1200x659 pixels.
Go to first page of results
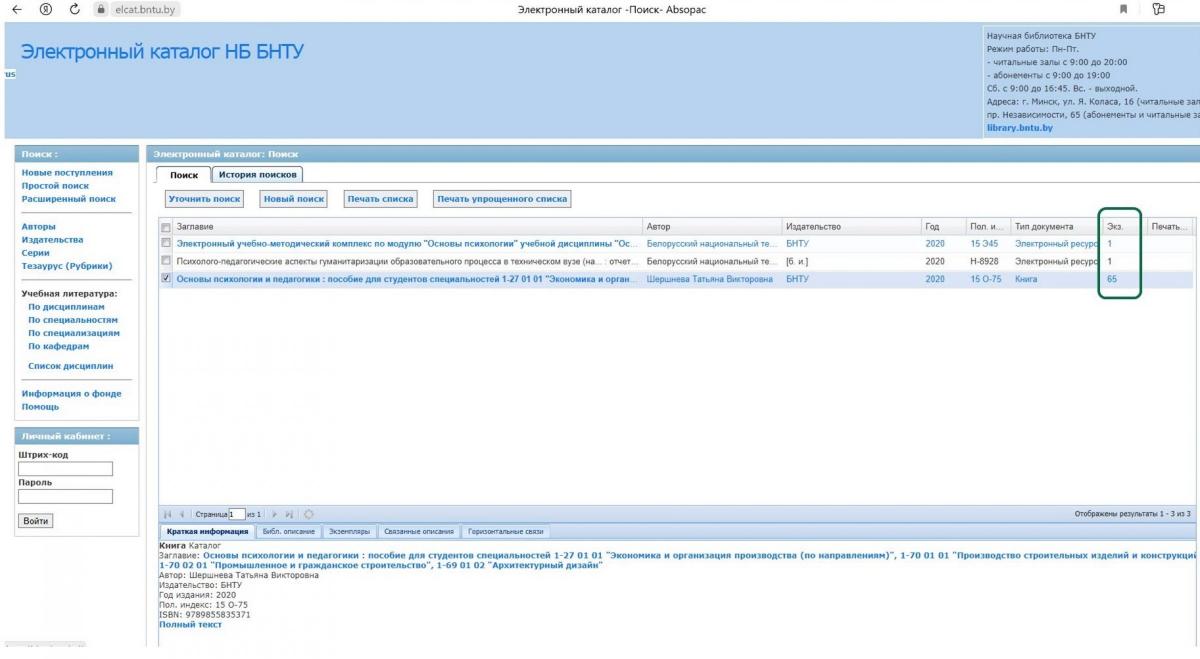click(x=168, y=514)
